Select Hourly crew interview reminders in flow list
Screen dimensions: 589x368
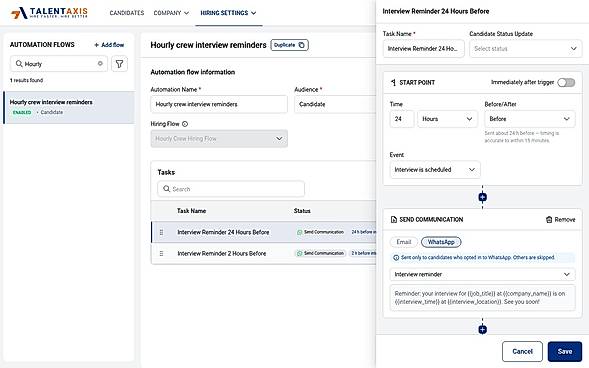click(69, 107)
